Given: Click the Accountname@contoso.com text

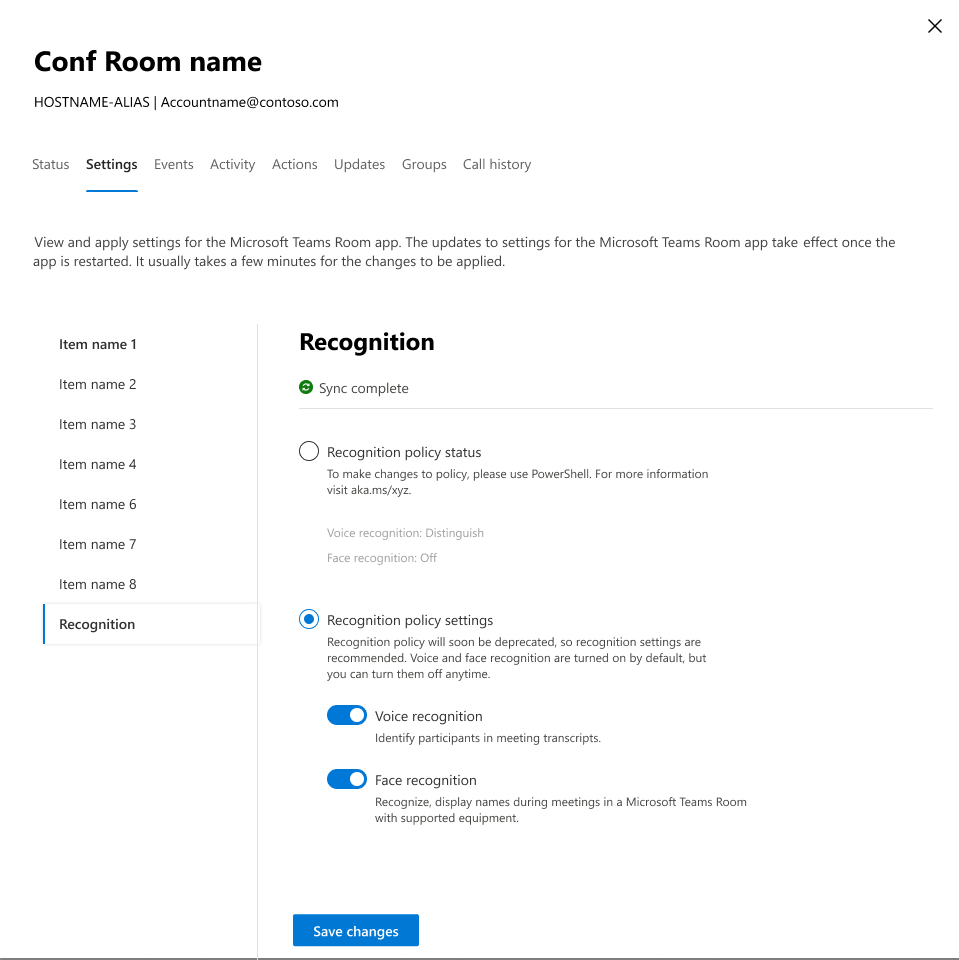Looking at the screenshot, I should click(x=250, y=102).
